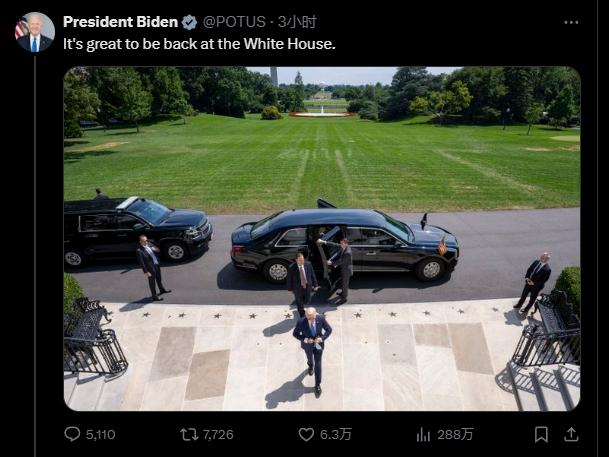Like the tweet with heart icon
The image size is (609, 457).
click(x=306, y=434)
